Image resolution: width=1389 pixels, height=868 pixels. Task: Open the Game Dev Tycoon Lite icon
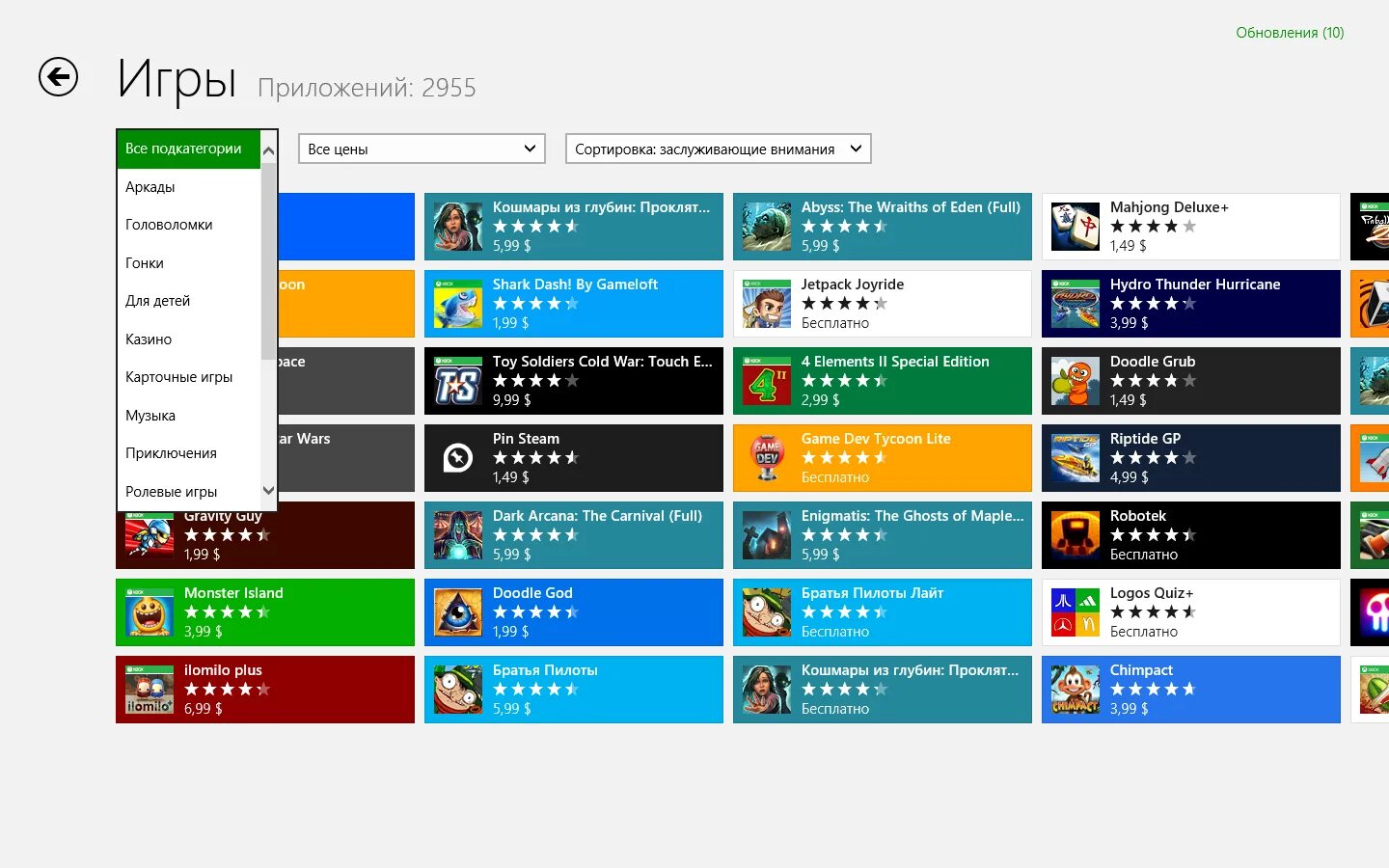767,458
